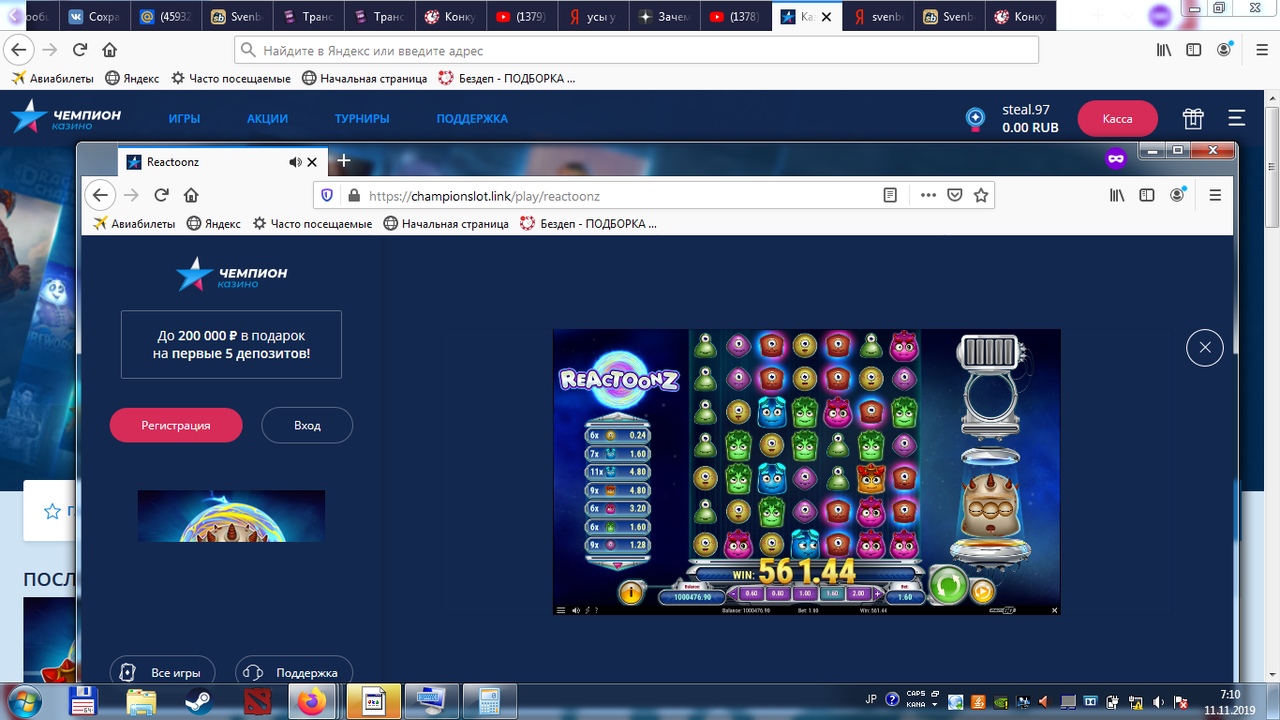Open ТУРНИРЫ in casino navigation
The width and height of the screenshot is (1280, 720).
pyautogui.click(x=362, y=118)
